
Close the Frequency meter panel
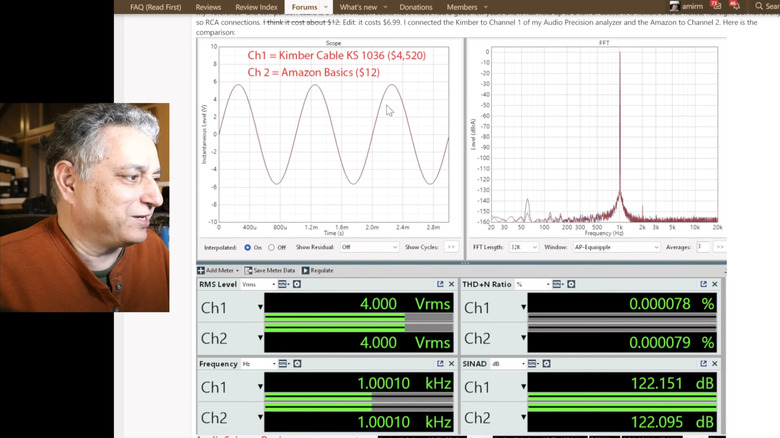coord(452,364)
